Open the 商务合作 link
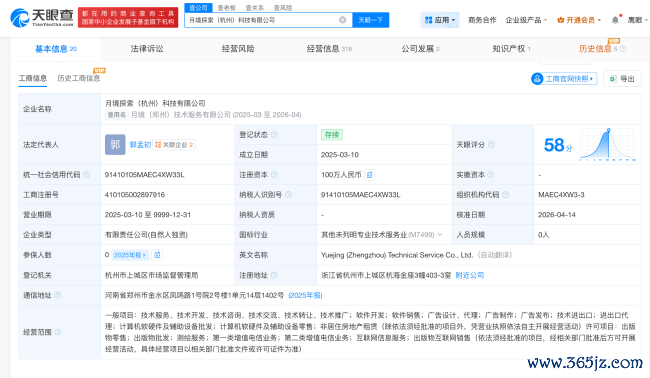650x378 pixels. click(x=482, y=20)
